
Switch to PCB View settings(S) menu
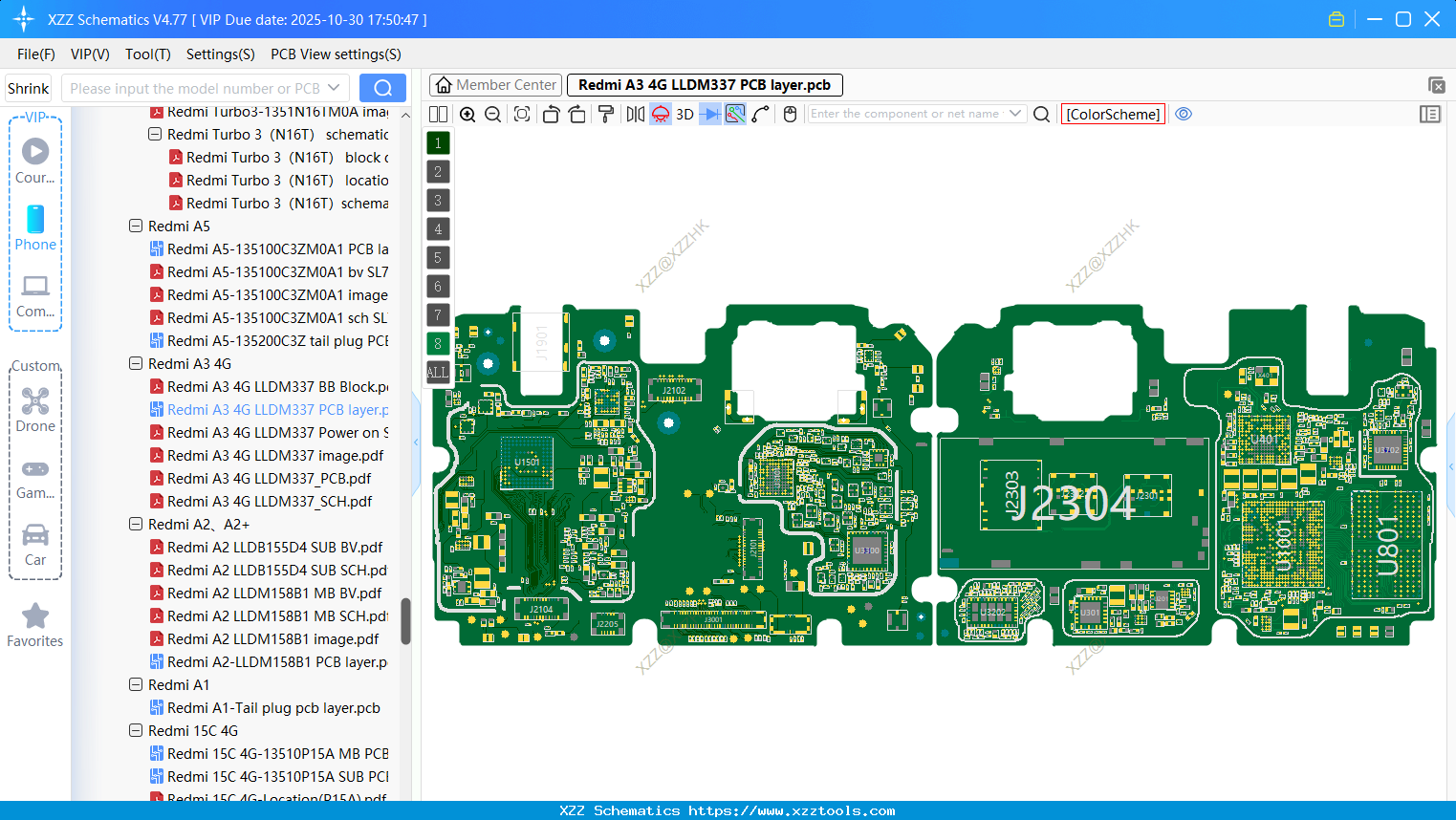pyautogui.click(x=335, y=54)
